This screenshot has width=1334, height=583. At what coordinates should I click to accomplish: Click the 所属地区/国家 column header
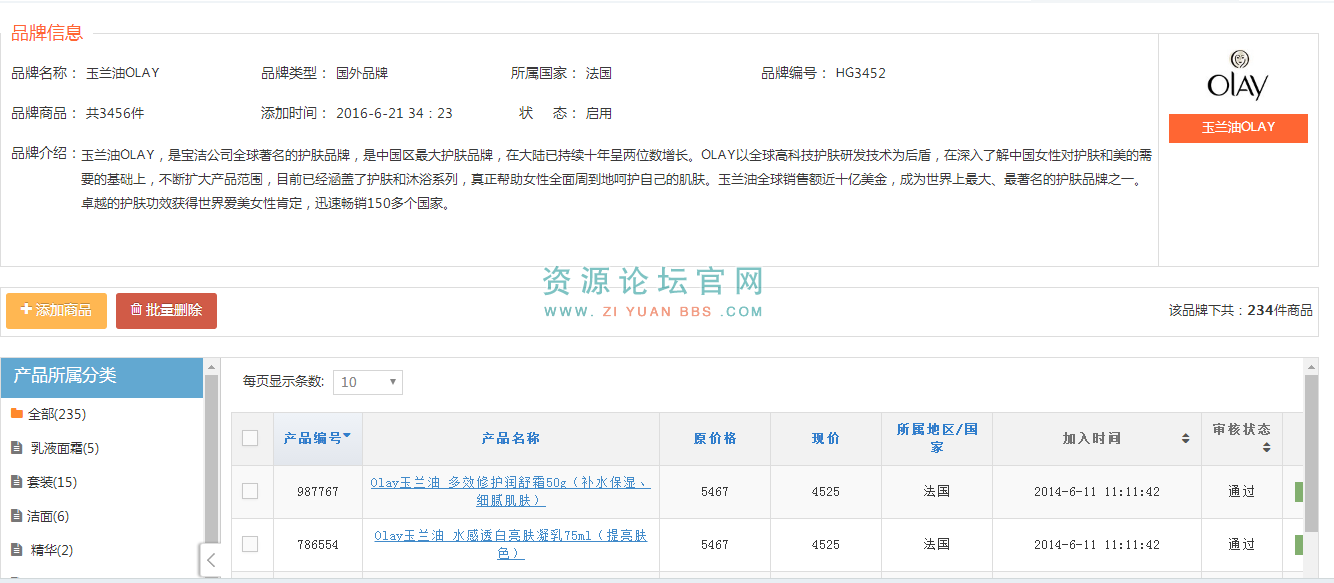click(937, 438)
